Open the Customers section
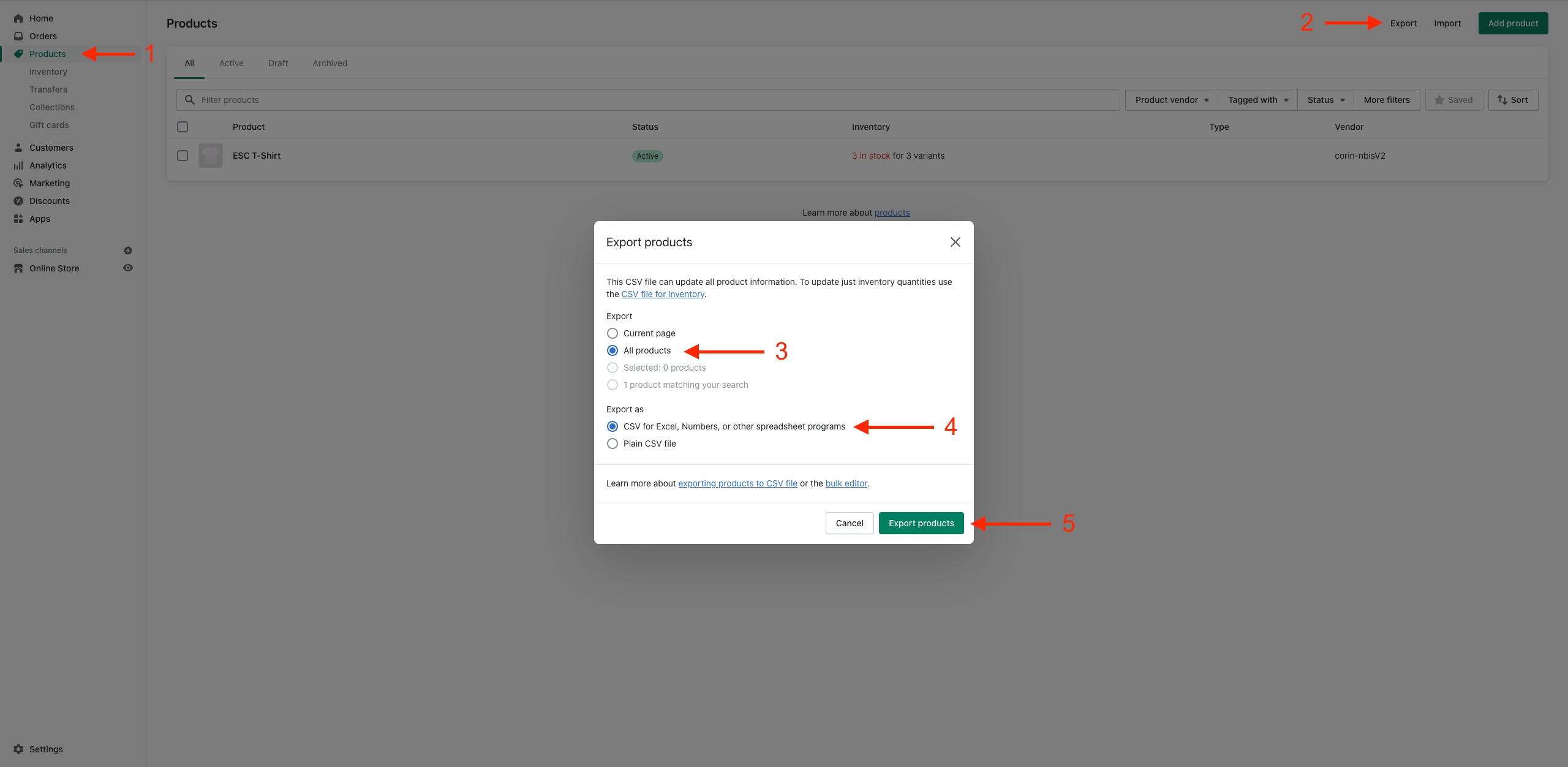The height and width of the screenshot is (767, 1568). 51,147
